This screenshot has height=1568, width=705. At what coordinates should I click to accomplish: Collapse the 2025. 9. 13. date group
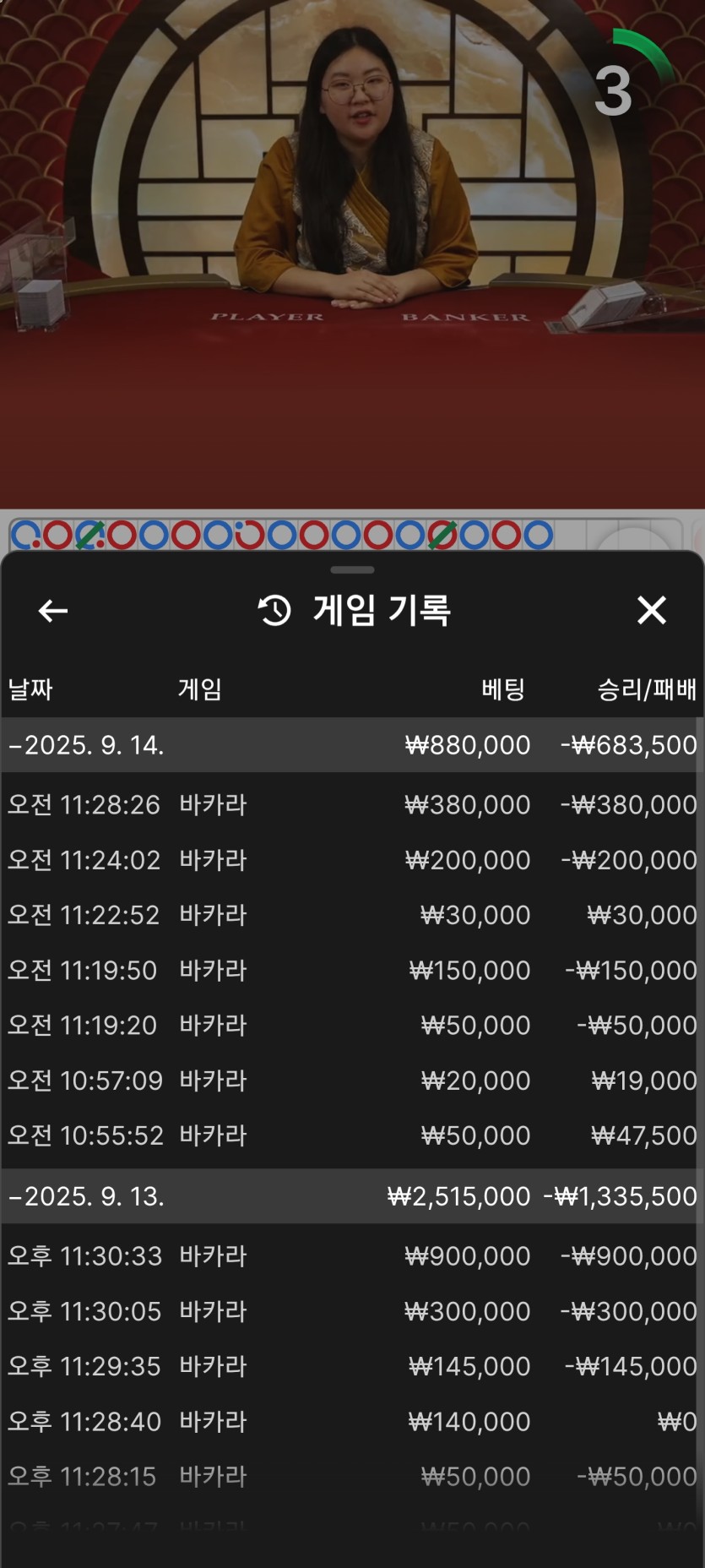[x=352, y=1196]
